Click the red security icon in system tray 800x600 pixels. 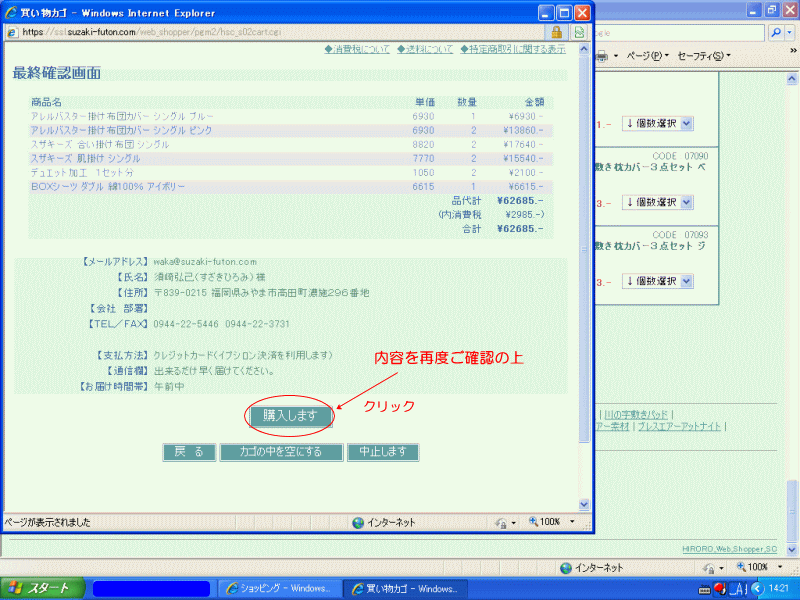pyautogui.click(x=718, y=588)
